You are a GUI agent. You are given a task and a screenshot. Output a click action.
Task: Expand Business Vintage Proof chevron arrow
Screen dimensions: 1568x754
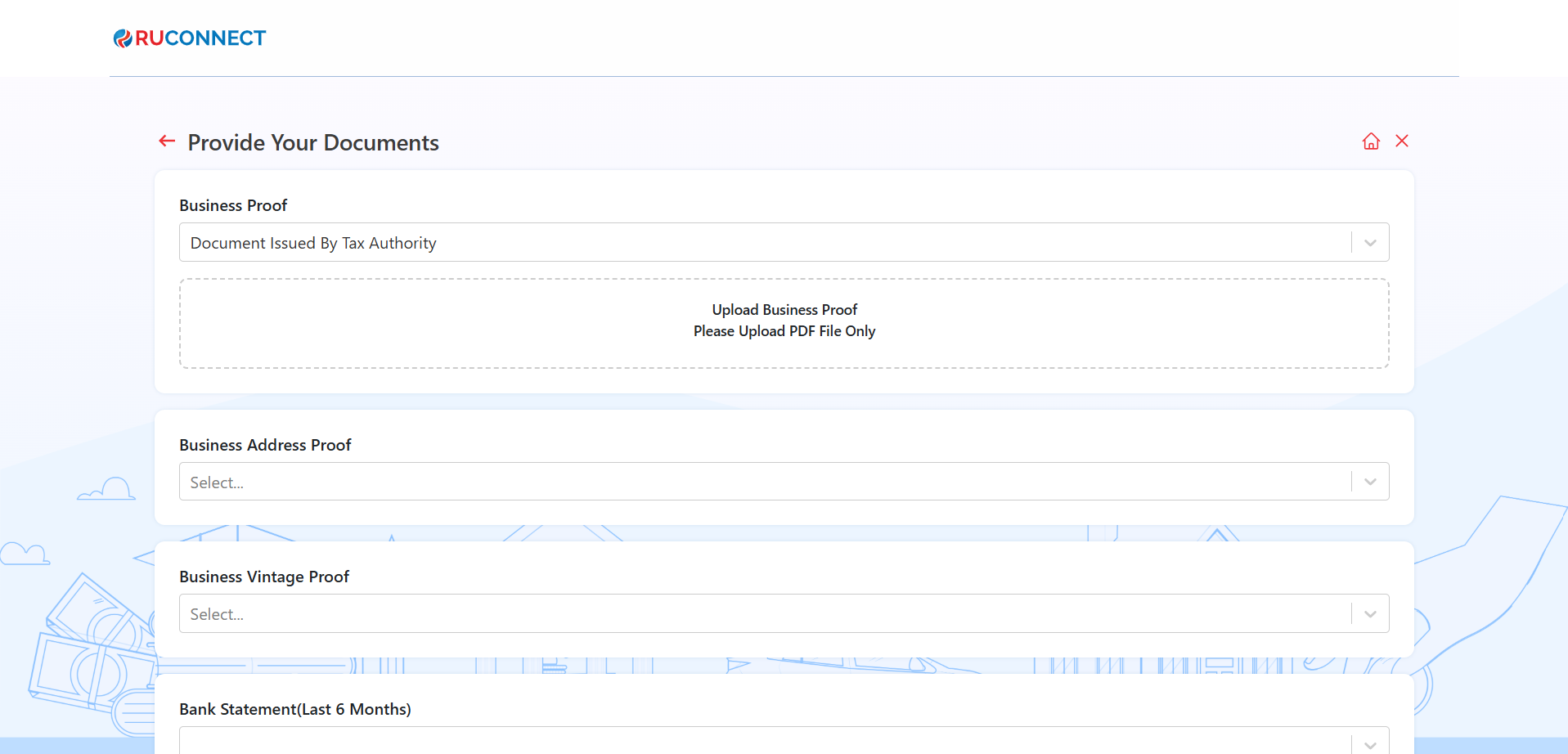click(x=1370, y=614)
